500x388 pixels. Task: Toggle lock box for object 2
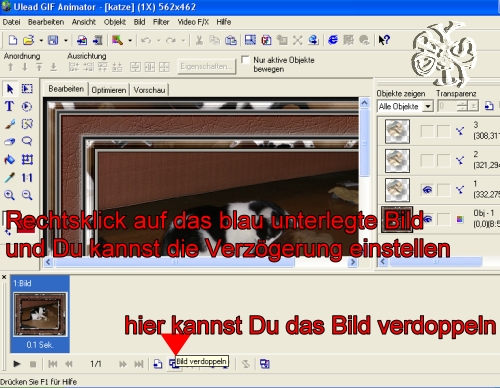[x=444, y=161]
